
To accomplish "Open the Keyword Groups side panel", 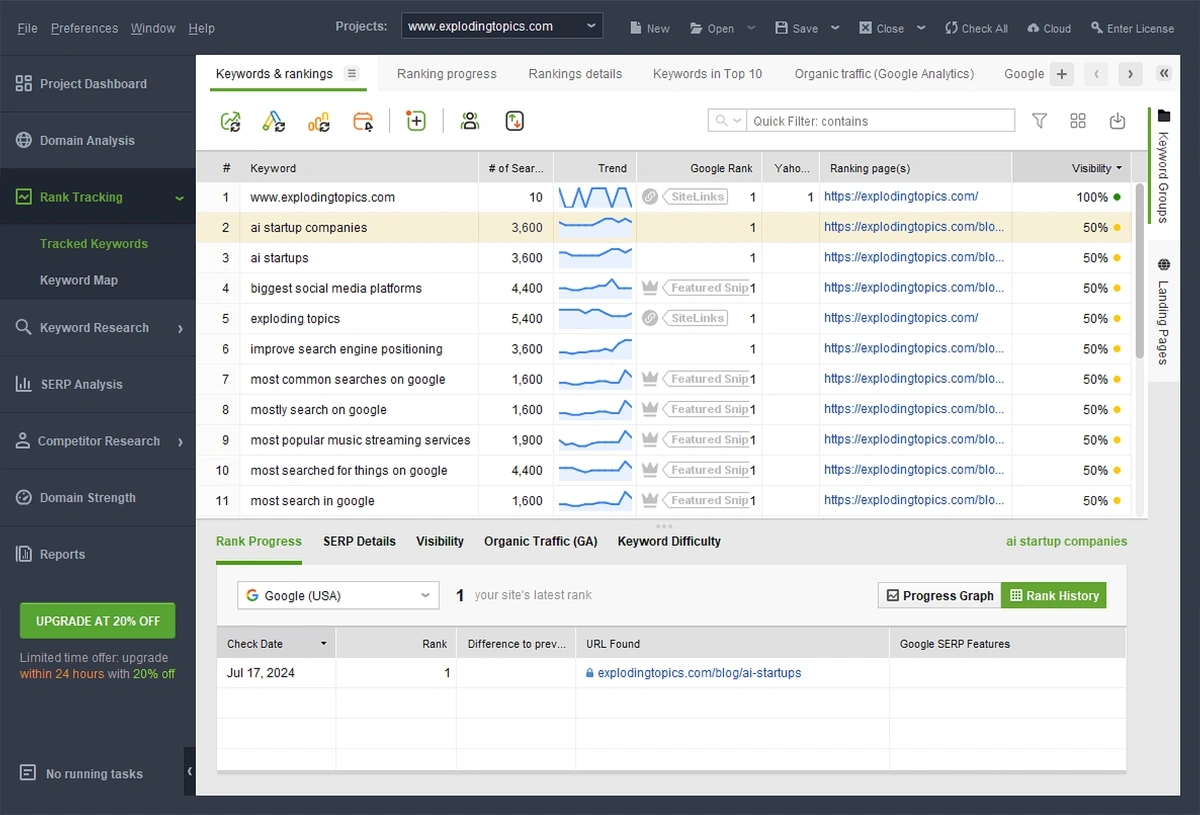I will pos(1163,167).
